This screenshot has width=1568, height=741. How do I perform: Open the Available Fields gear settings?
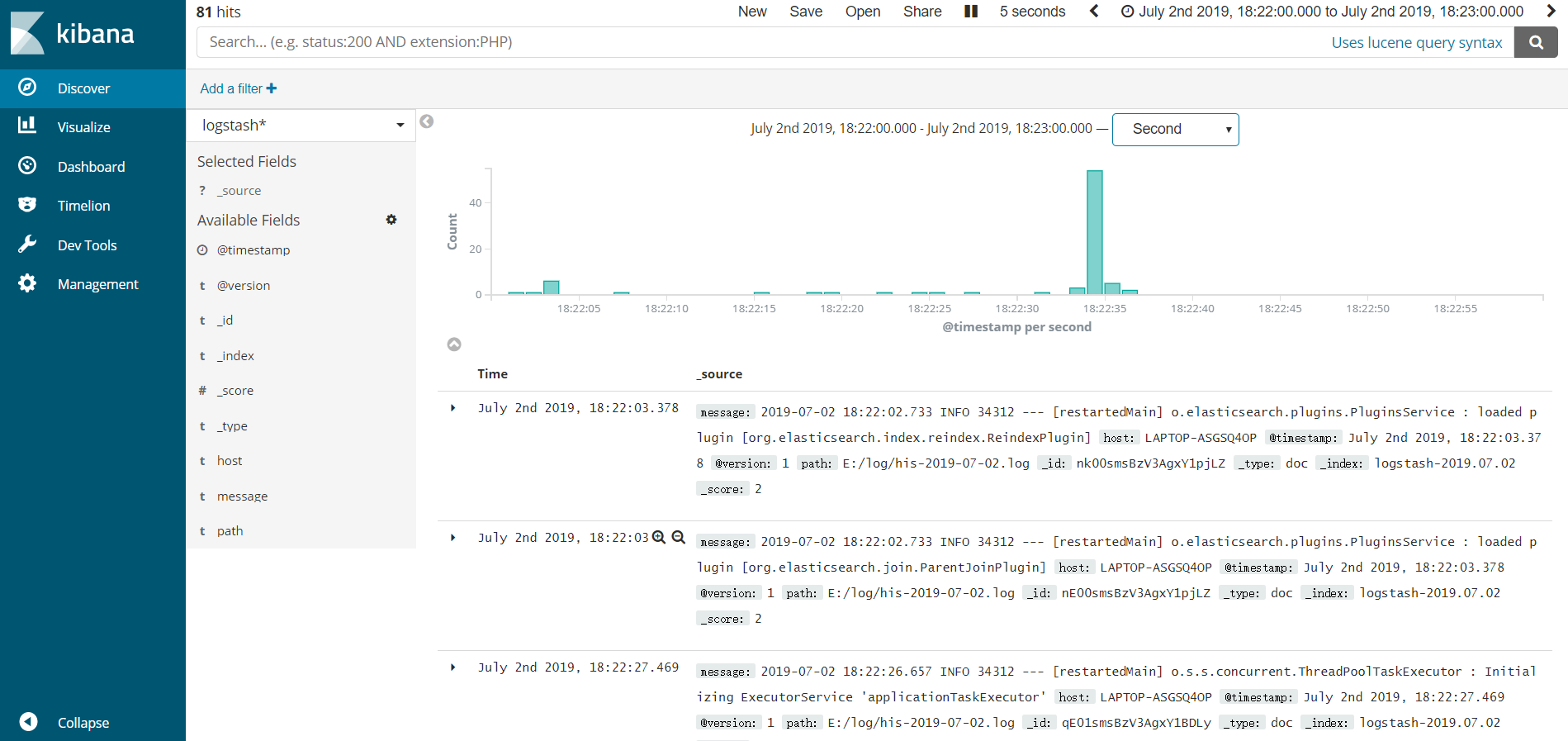point(391,220)
